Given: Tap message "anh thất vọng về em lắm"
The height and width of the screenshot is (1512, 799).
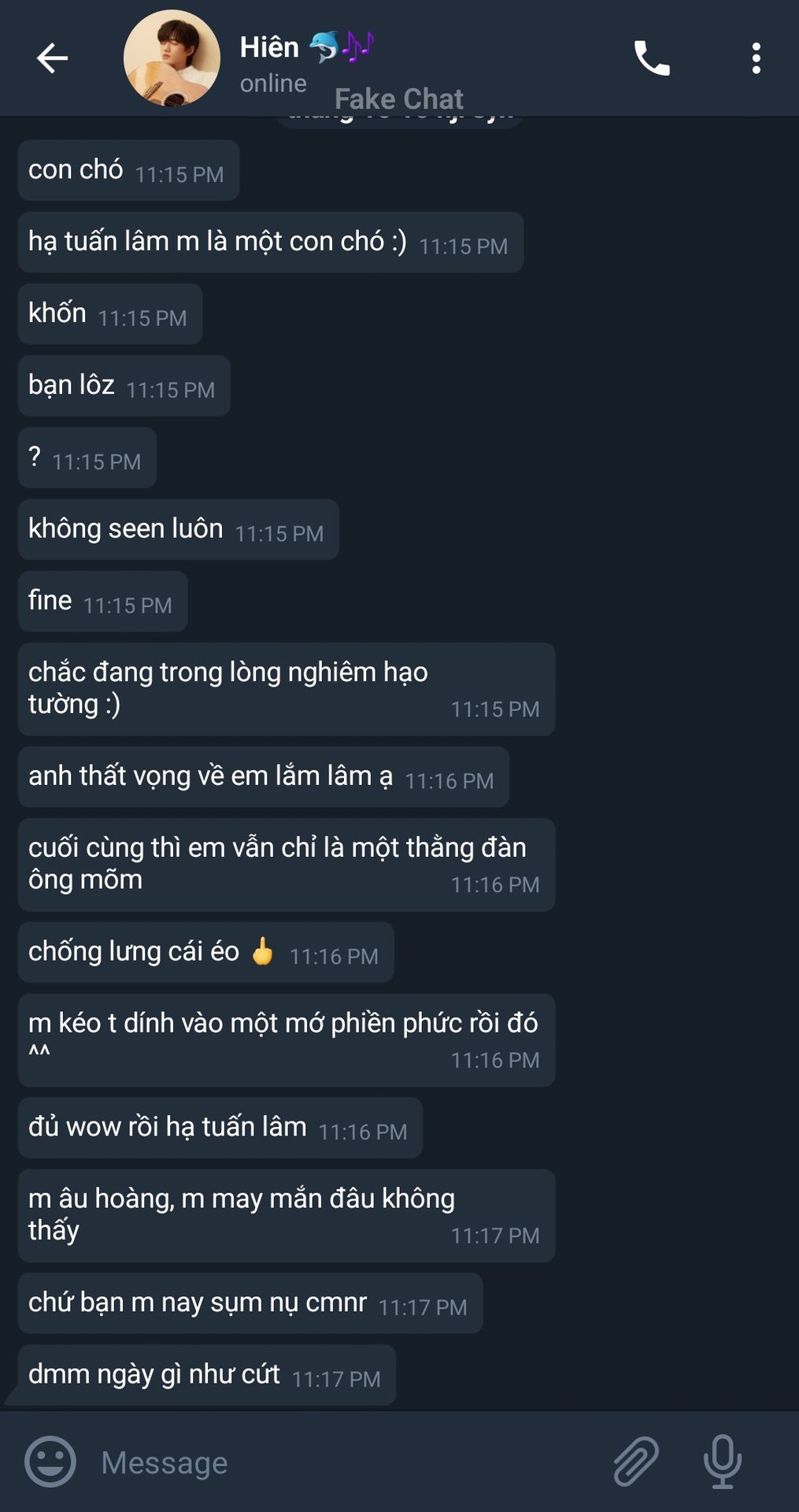Looking at the screenshot, I should (x=264, y=777).
